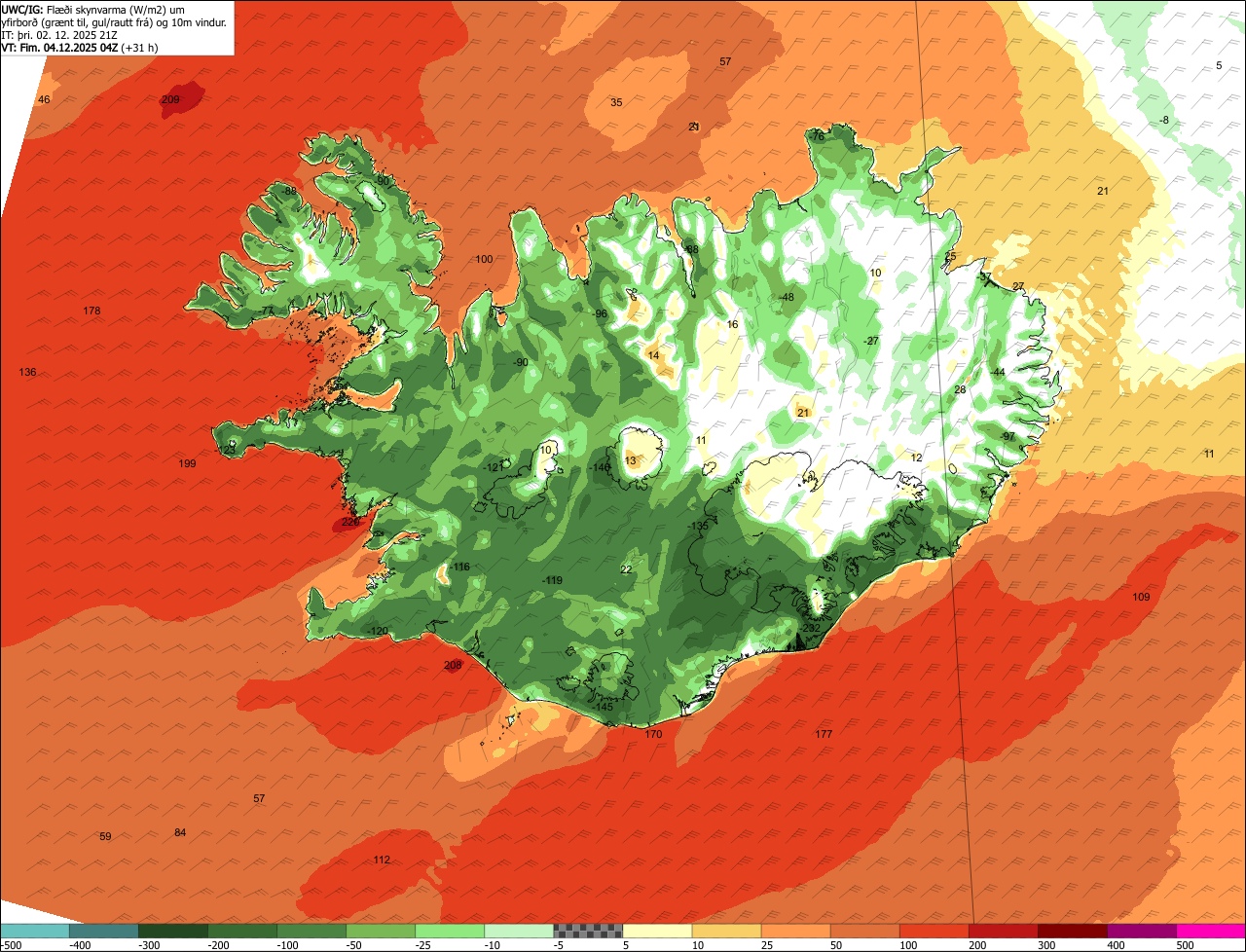Viewport: 1246px width, 952px height.
Task: Click the legend label '-500'
Action: click(12, 945)
